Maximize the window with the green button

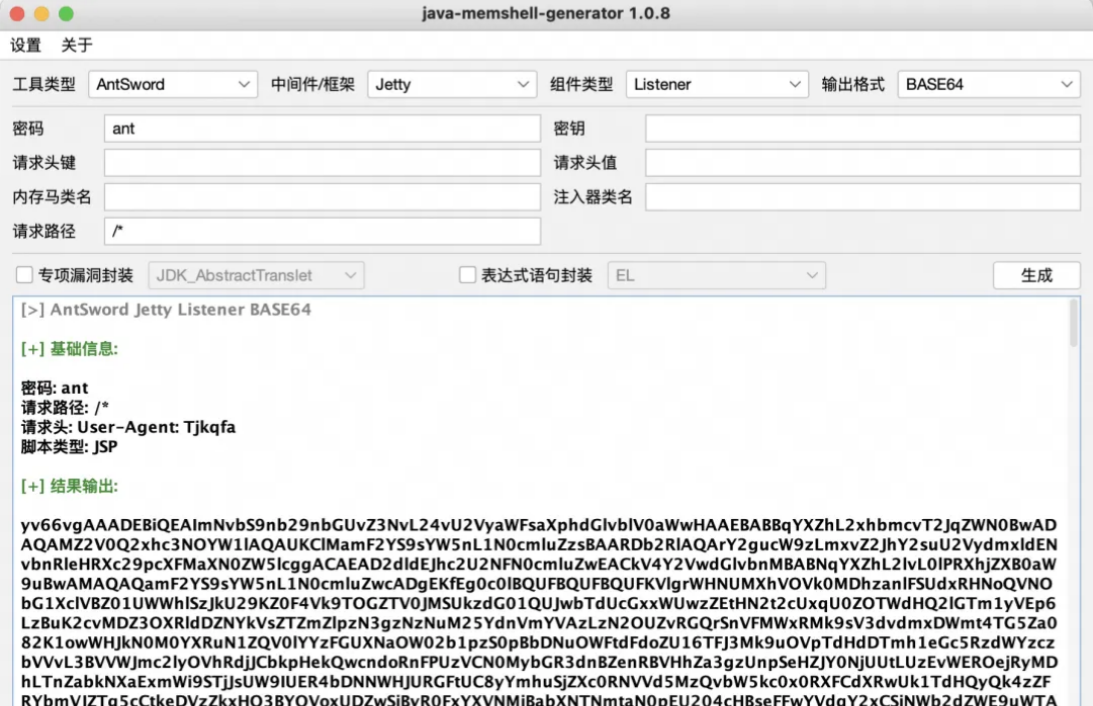66,14
